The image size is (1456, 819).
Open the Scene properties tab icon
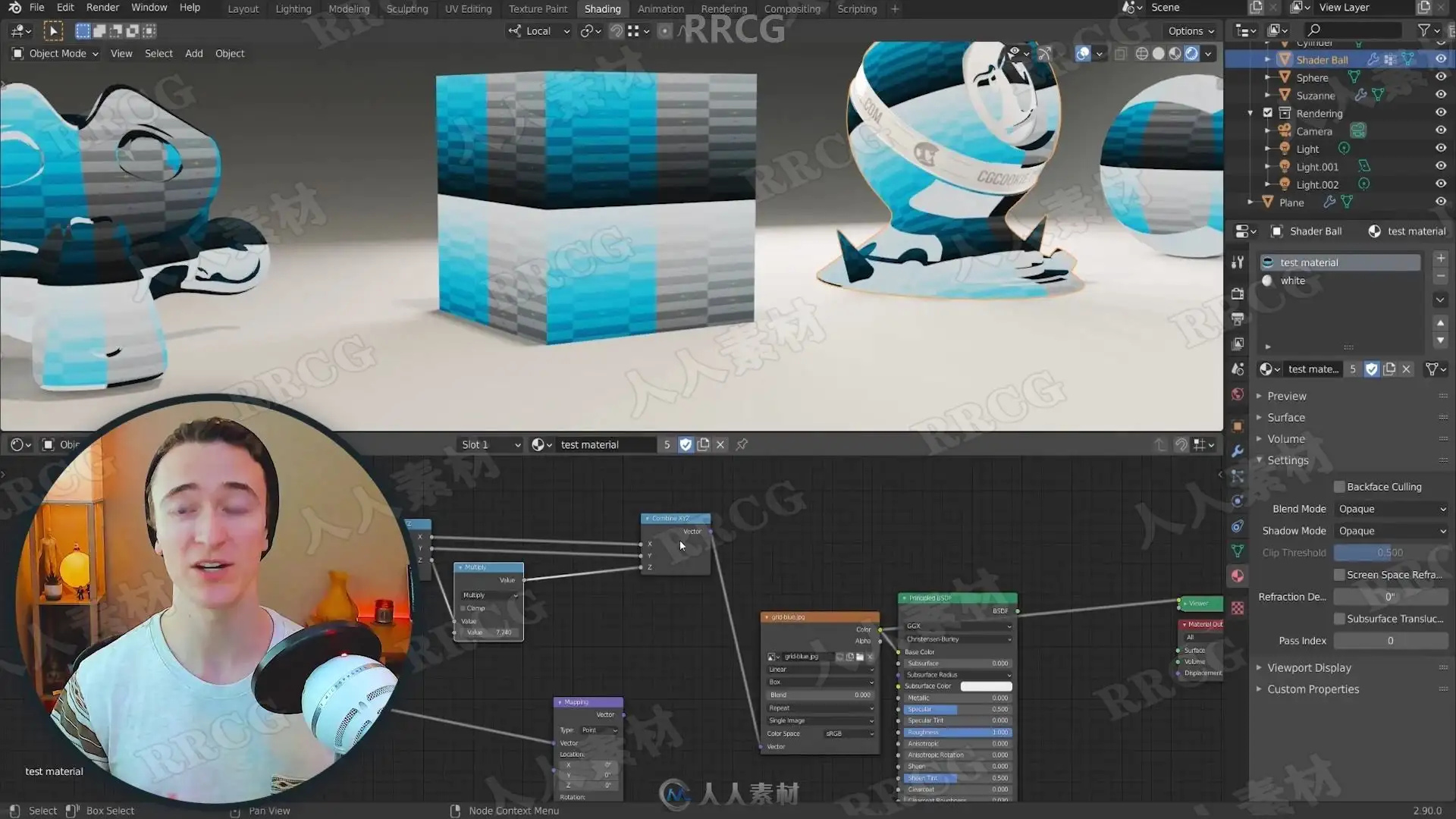coord(1238,369)
